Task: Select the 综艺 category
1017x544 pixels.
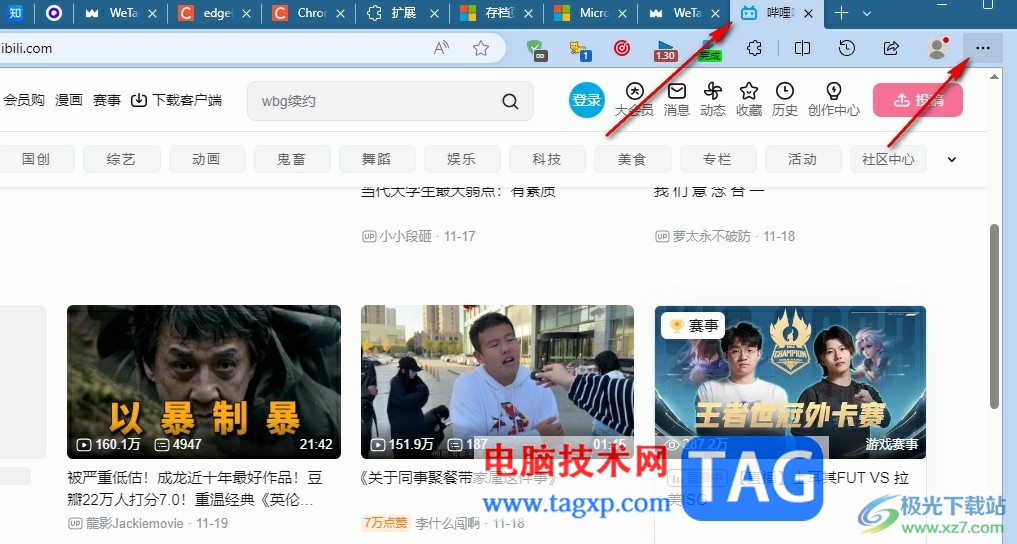Action: tap(121, 160)
